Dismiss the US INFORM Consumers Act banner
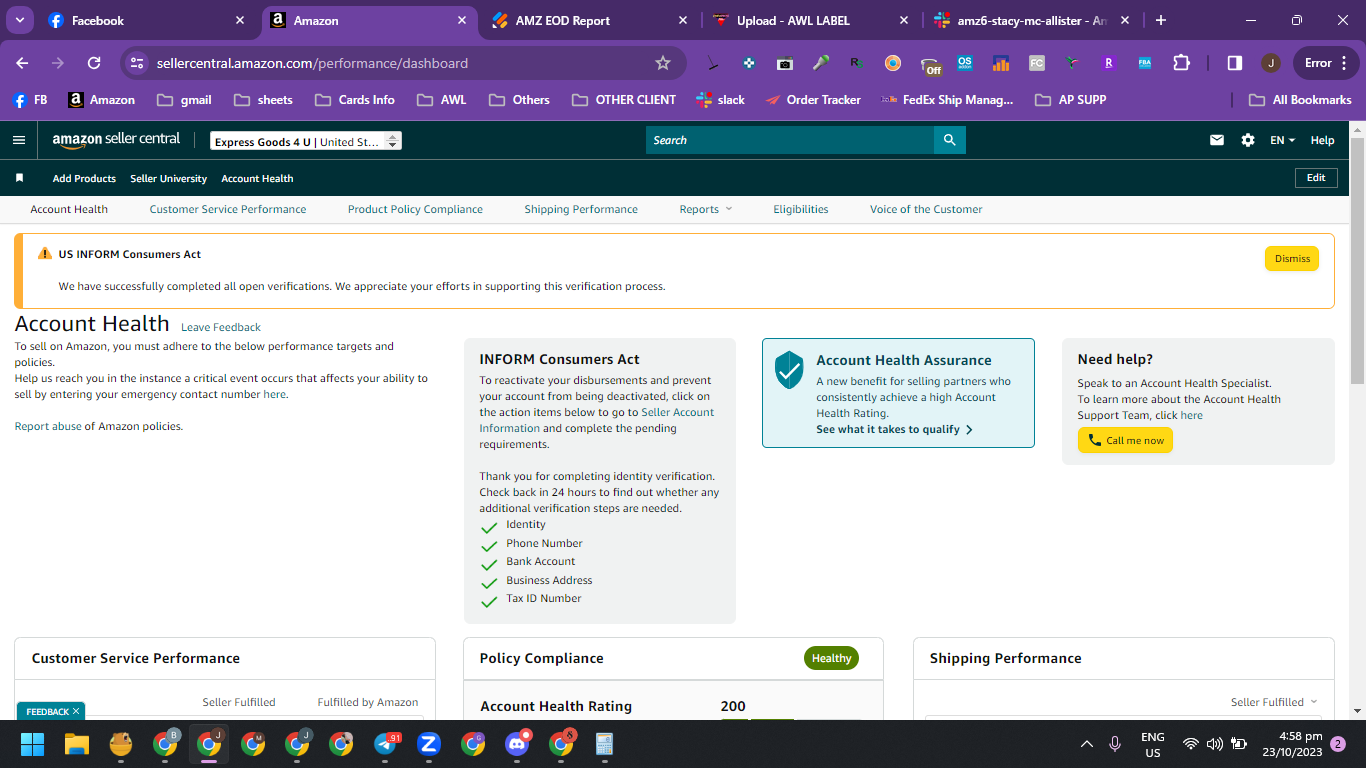 (x=1292, y=258)
